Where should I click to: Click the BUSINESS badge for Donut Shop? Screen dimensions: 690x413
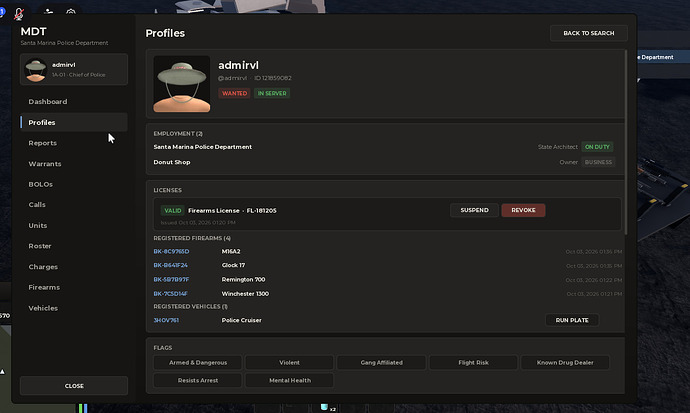tap(598, 162)
